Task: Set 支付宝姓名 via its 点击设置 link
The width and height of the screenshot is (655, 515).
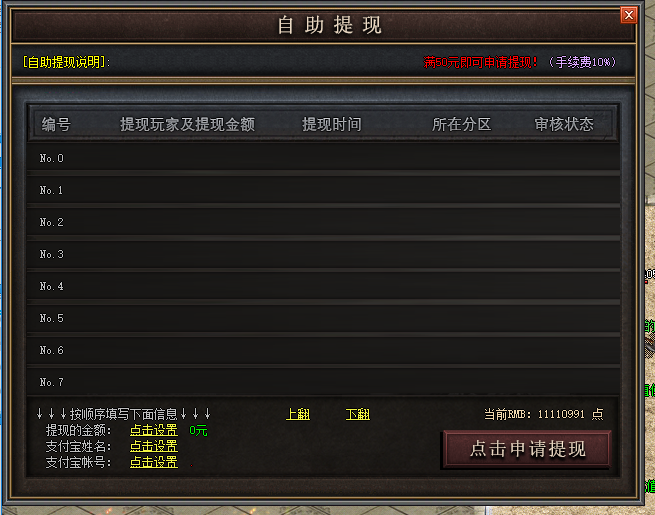Action: tap(154, 446)
